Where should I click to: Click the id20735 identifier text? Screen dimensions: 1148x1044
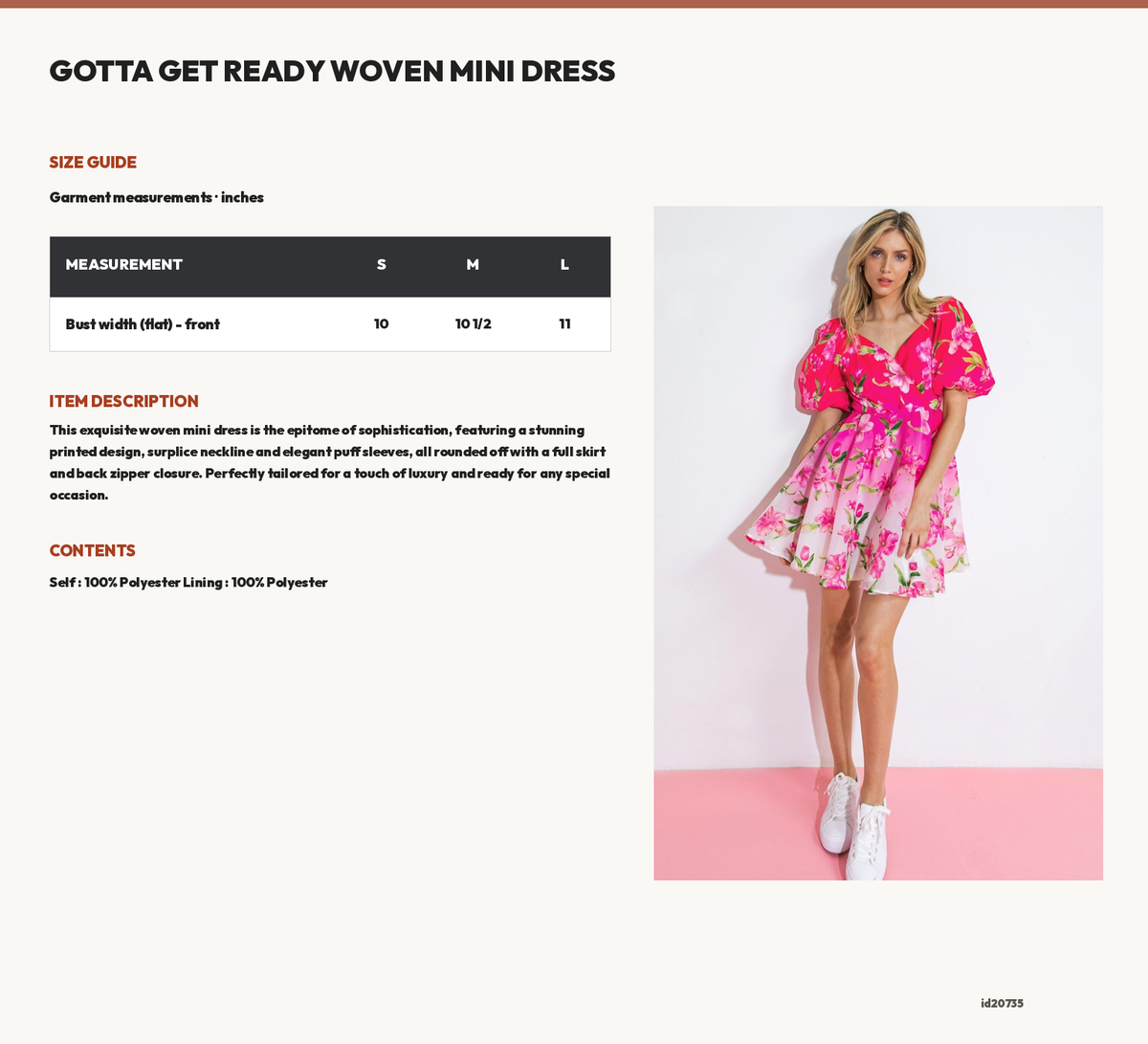click(1002, 1003)
